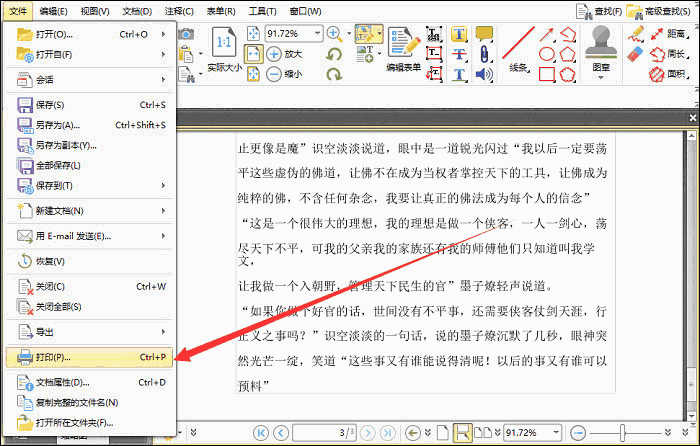Viewport: 700px width, 446px height.
Task: Open the Comments (注释) menu
Action: [x=179, y=11]
